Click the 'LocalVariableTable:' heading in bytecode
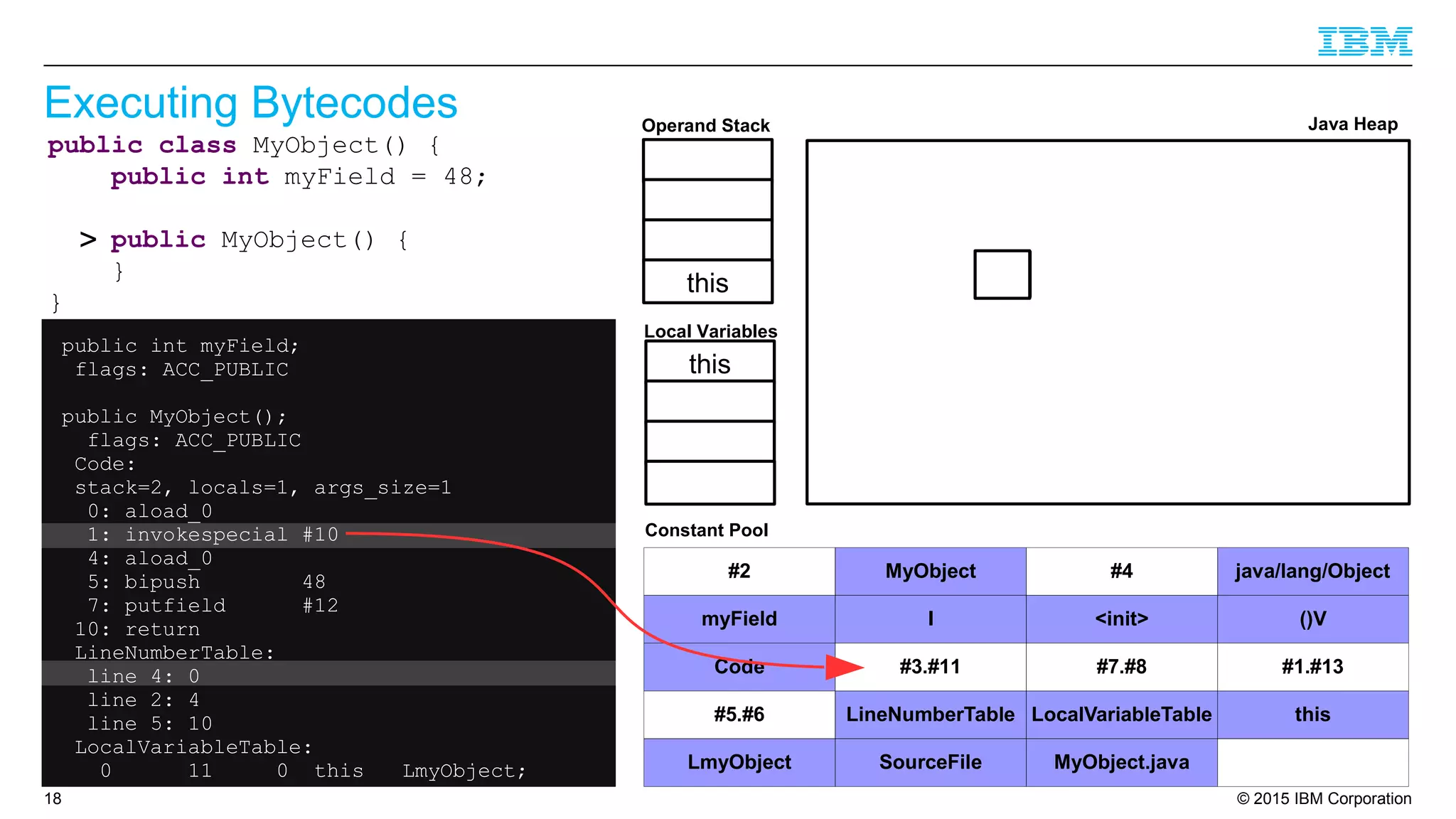The height and width of the screenshot is (819, 1456). click(x=193, y=747)
